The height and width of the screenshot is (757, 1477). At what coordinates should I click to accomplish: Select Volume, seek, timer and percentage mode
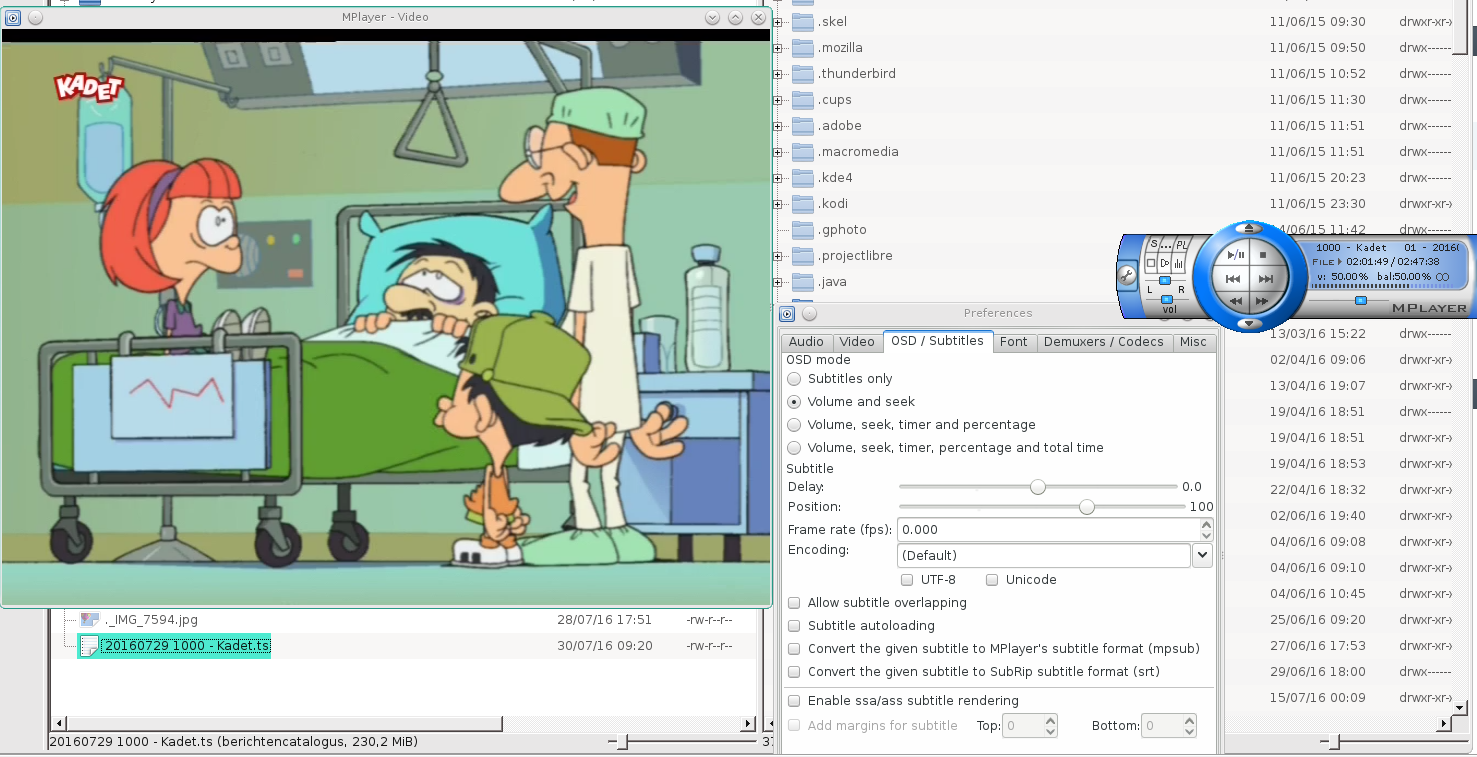click(x=794, y=425)
